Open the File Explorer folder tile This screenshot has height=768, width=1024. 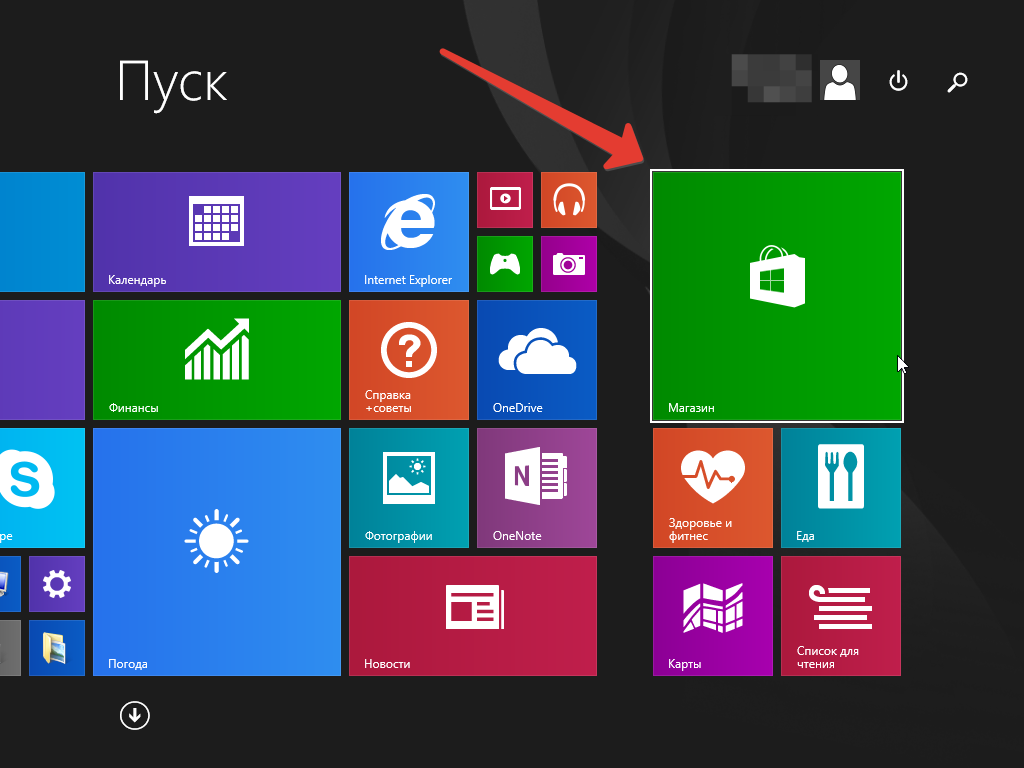[57, 648]
